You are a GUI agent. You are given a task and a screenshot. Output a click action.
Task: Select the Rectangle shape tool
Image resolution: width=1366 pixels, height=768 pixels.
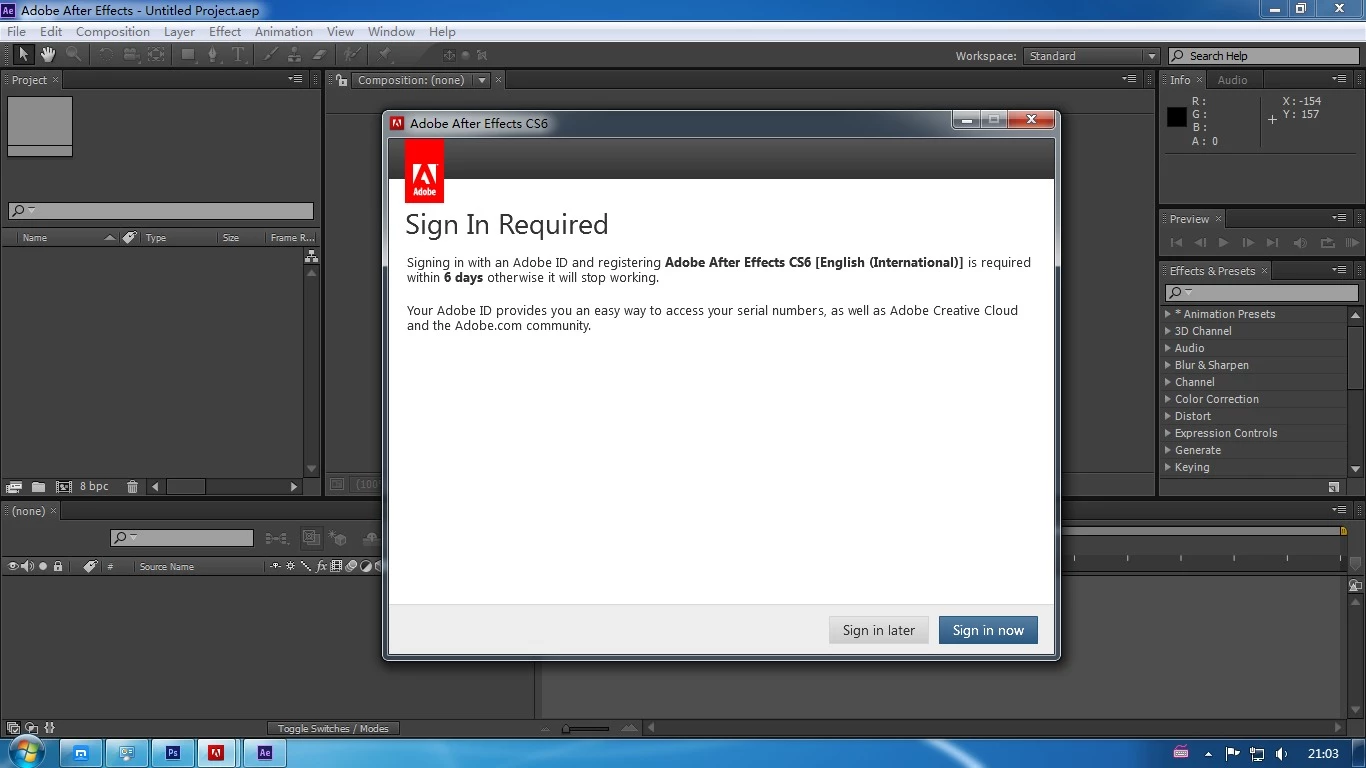[188, 55]
